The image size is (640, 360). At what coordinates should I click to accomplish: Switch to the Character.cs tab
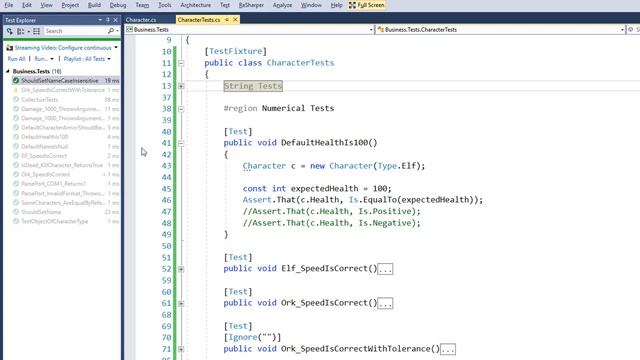click(141, 20)
